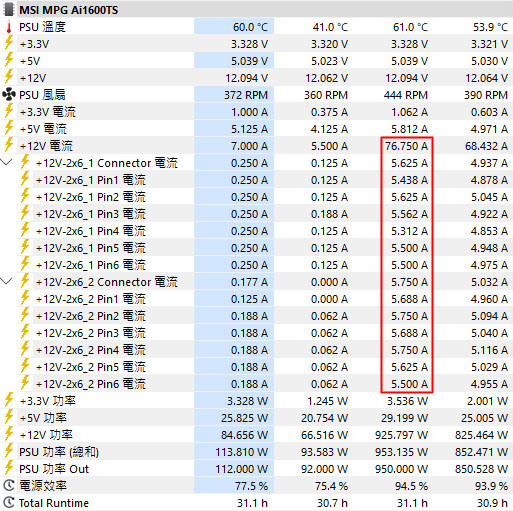Select the +12V 電流 row label

[46, 146]
